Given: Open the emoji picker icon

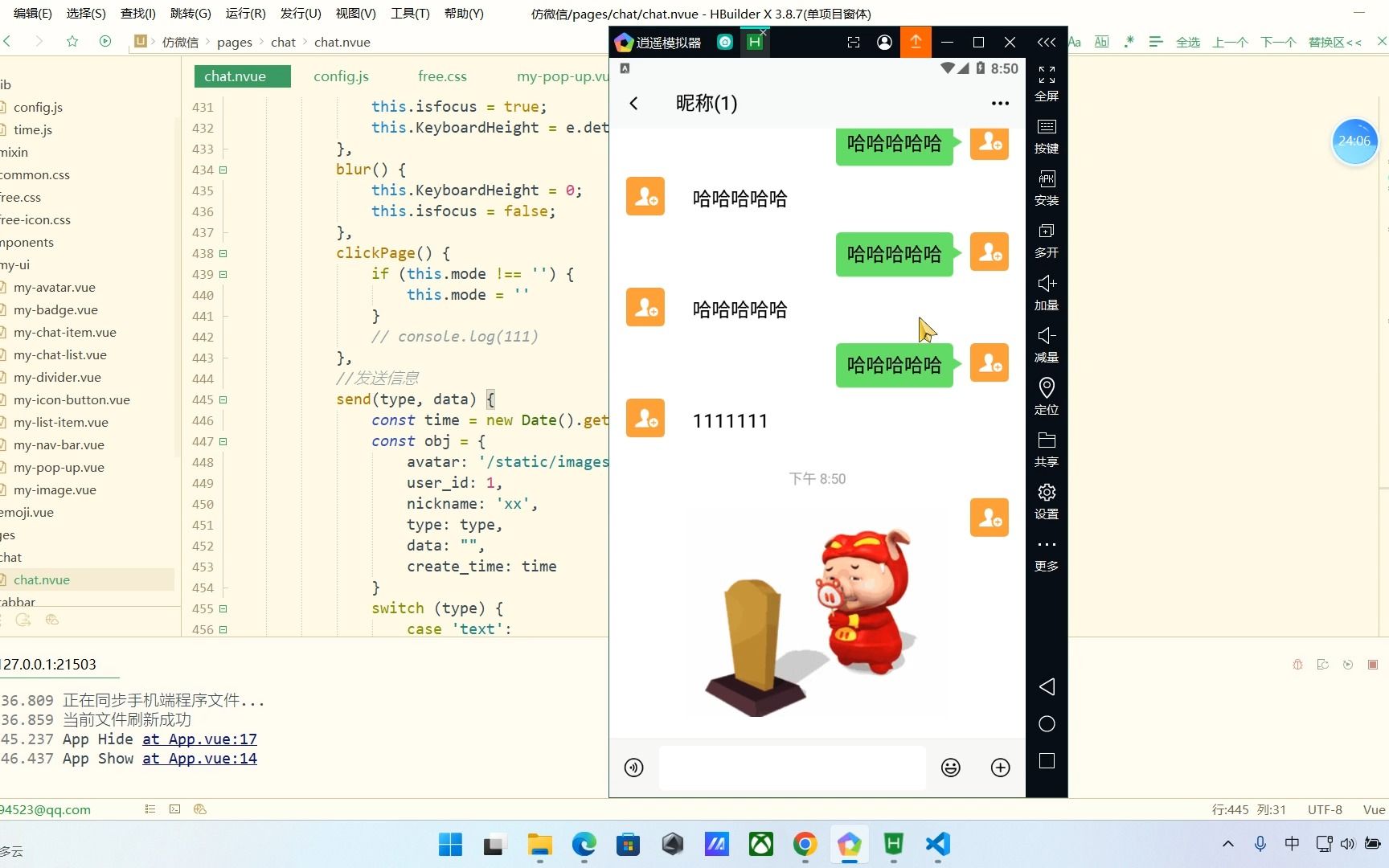Looking at the screenshot, I should (x=951, y=768).
